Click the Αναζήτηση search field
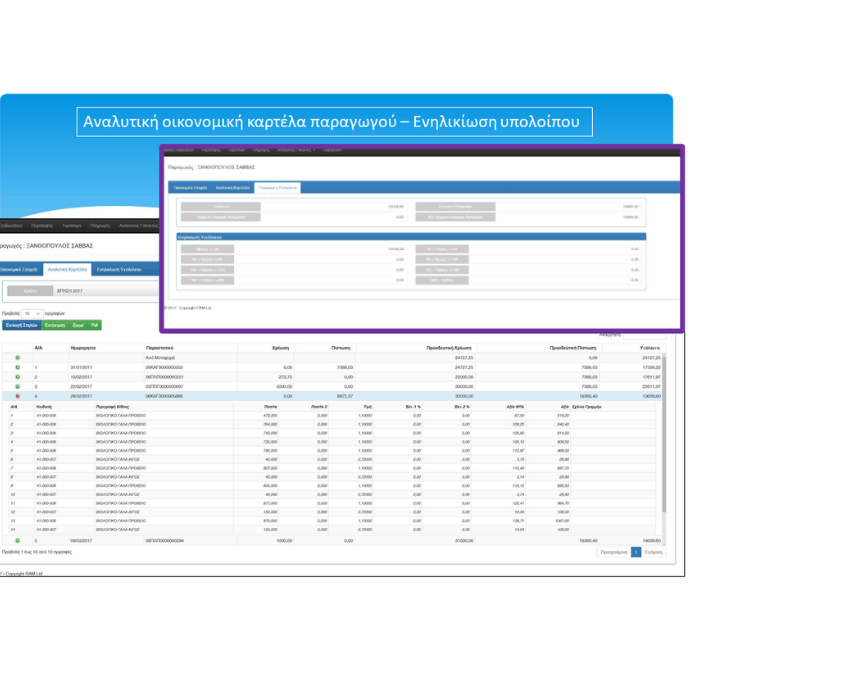The width and height of the screenshot is (845, 684). [645, 335]
